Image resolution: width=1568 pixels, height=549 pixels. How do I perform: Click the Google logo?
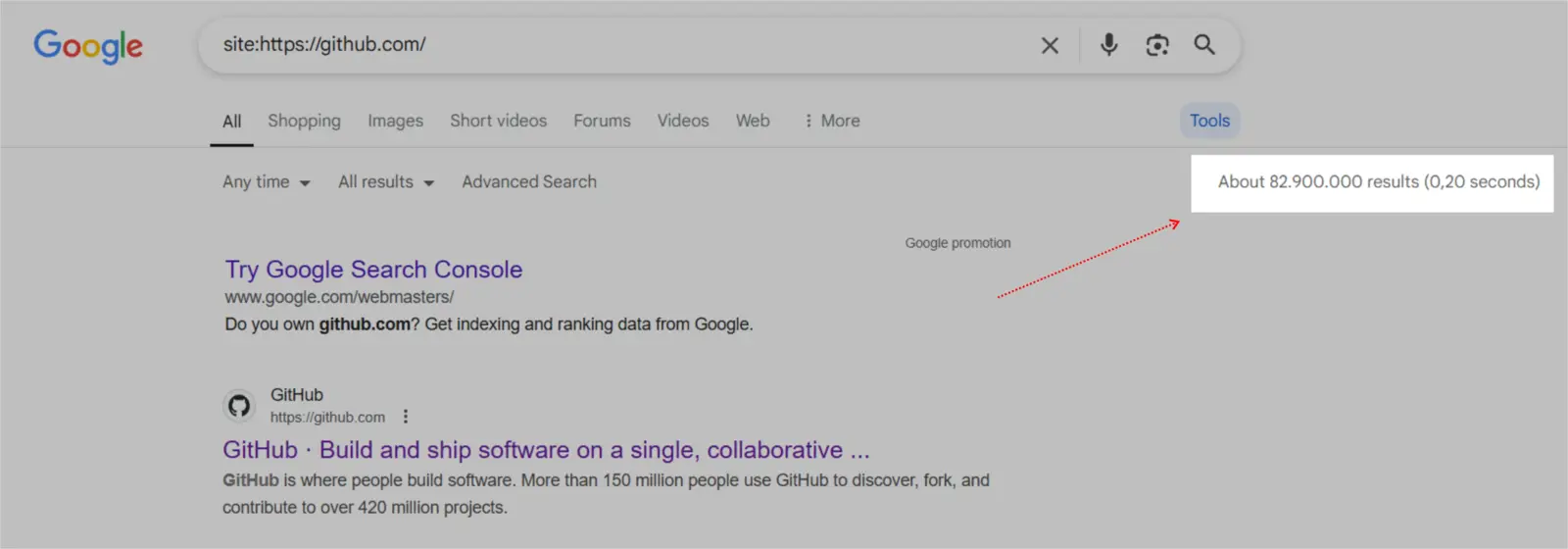[x=88, y=45]
